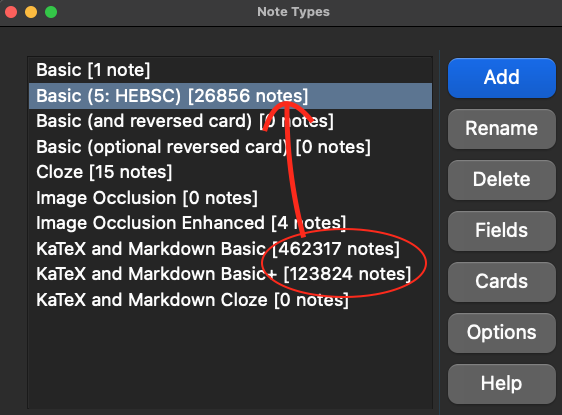
Task: Select KaTeX and Markdown Cloze entry
Action: tap(230, 300)
